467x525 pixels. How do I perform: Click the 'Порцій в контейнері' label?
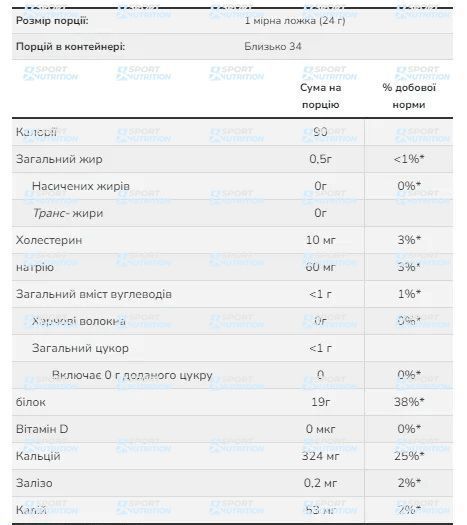(x=70, y=46)
